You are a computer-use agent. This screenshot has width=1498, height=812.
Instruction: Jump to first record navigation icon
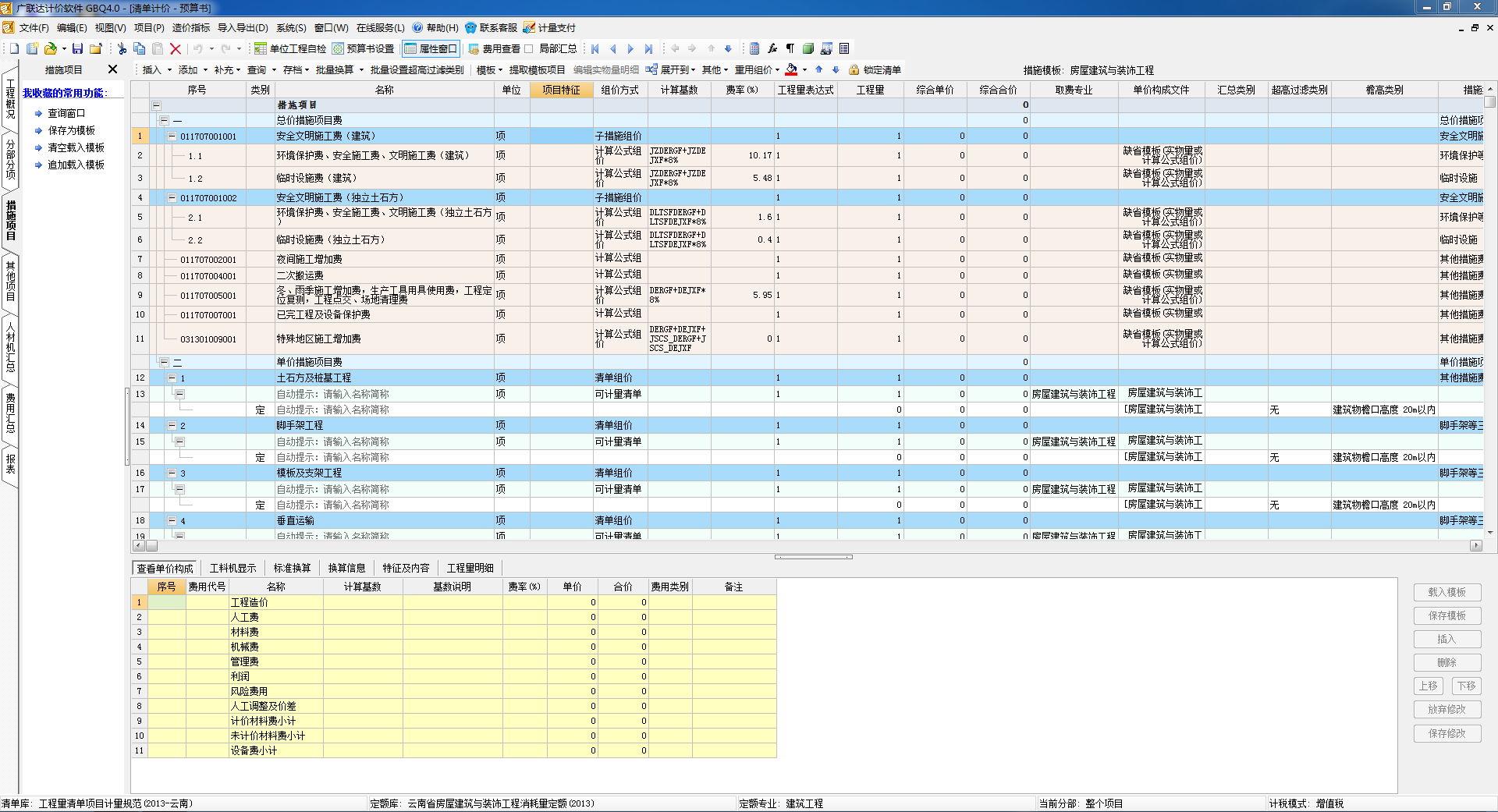point(595,48)
